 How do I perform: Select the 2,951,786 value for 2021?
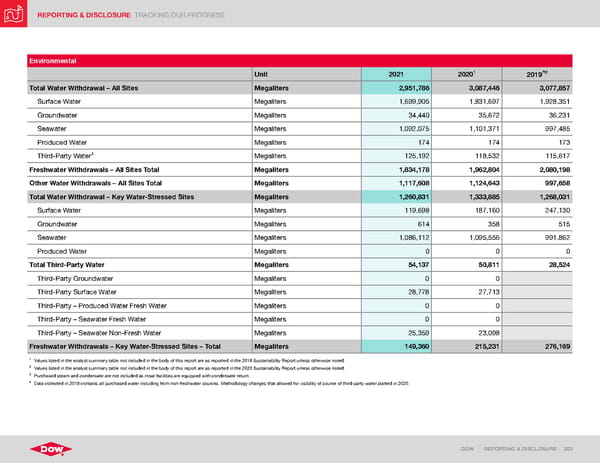(x=414, y=88)
